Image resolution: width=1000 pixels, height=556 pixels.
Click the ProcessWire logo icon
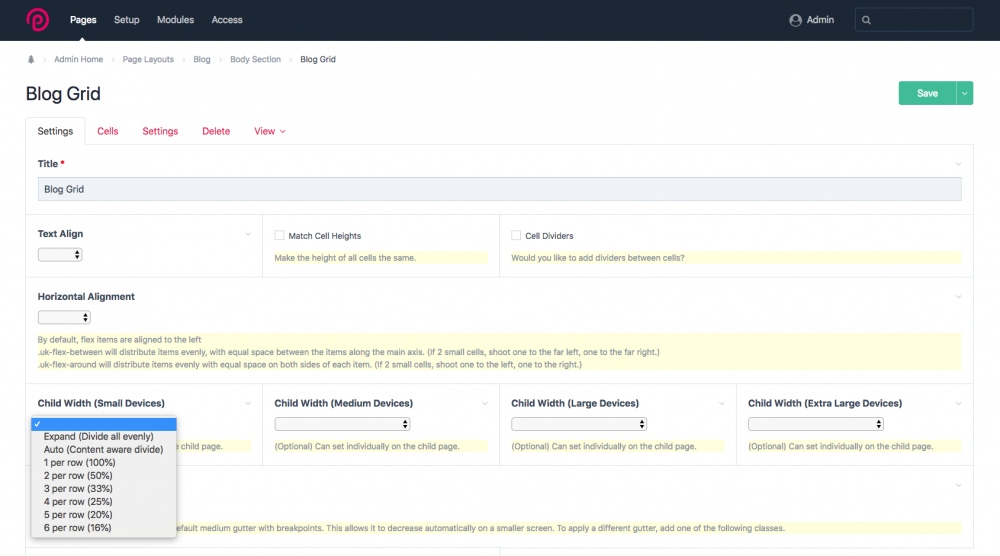37,20
